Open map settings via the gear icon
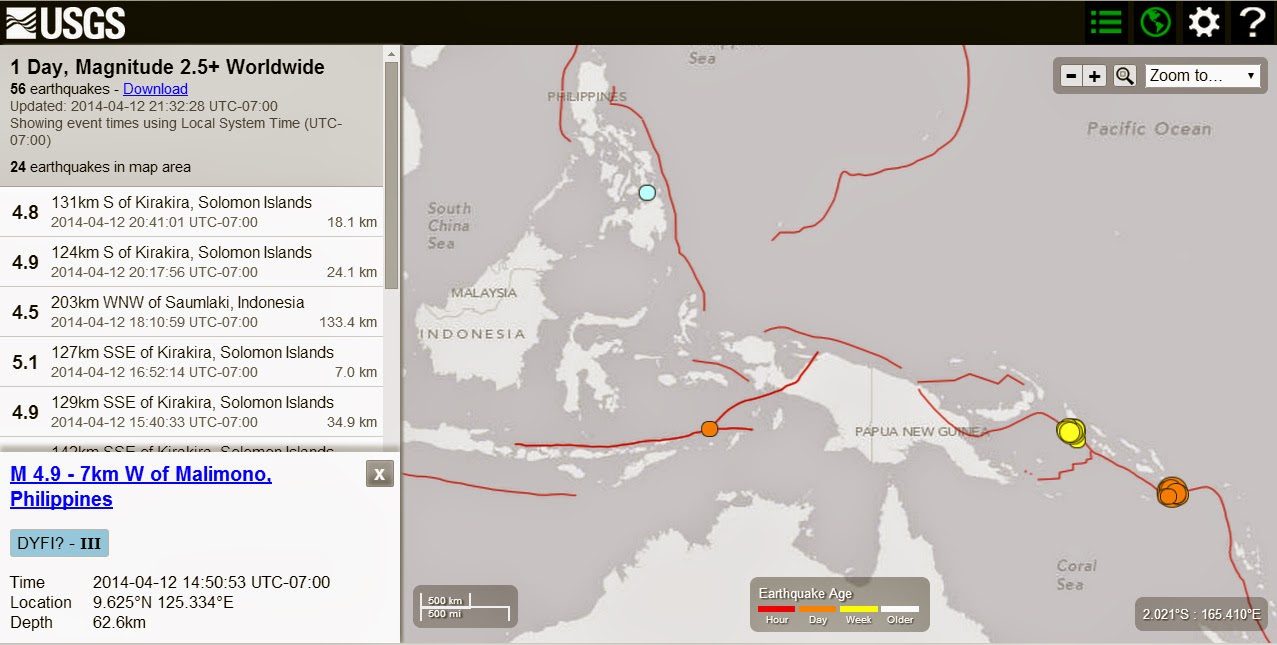The width and height of the screenshot is (1277, 645). coord(1203,21)
